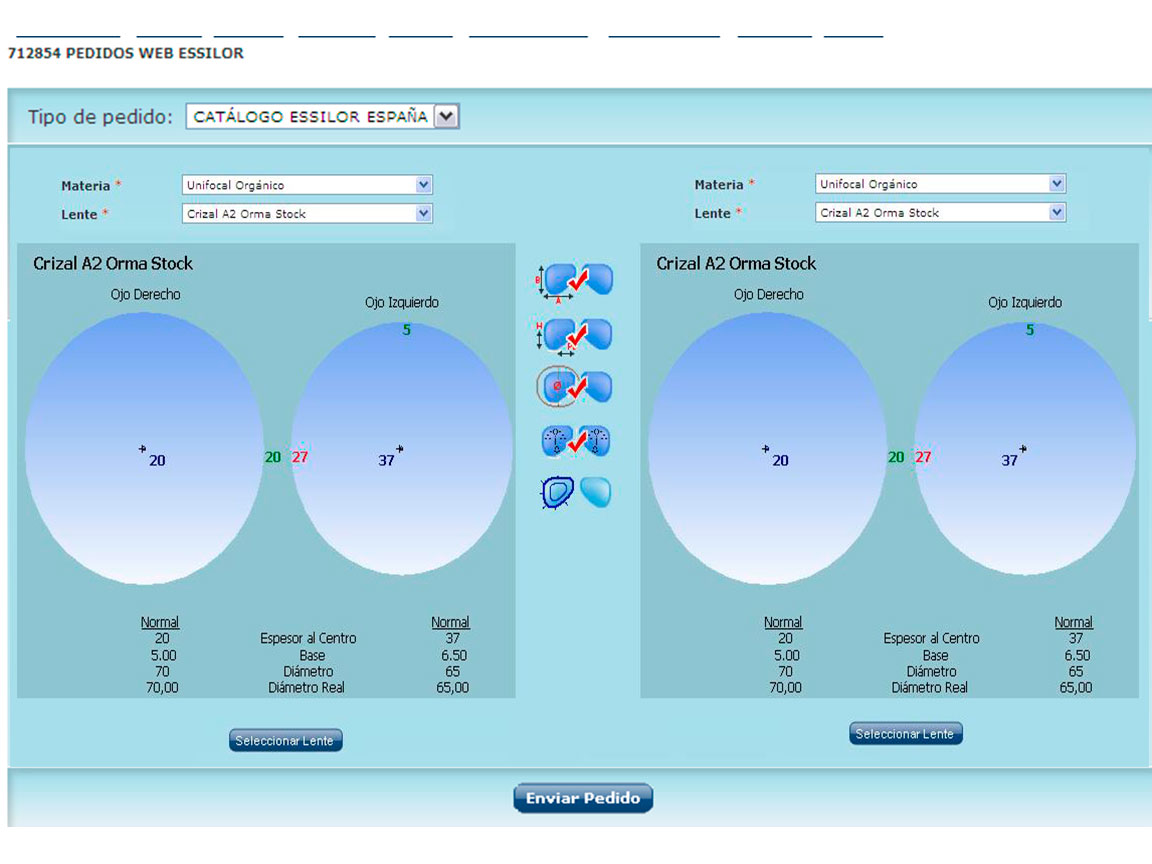
Task: Click the '712854 PEDIDOS WEB ESSILOR' heading
Action: point(126,53)
